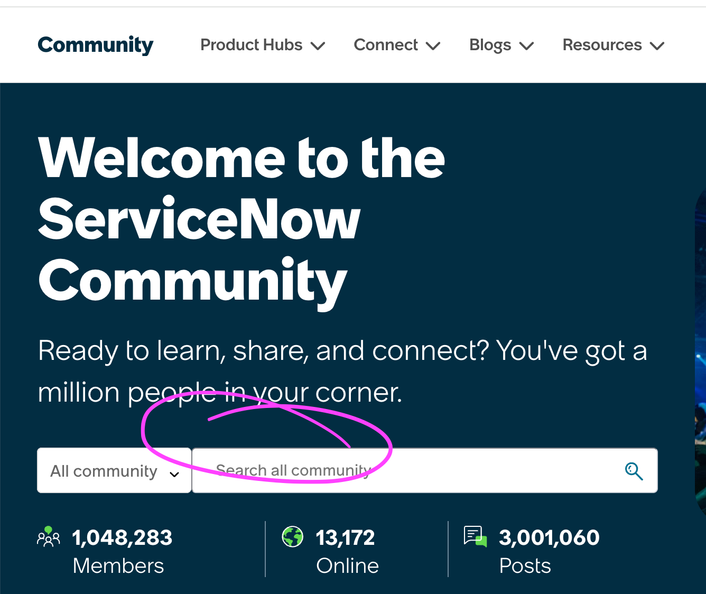Click the Community logo
Viewport: 706px width, 594px height.
[x=95, y=45]
